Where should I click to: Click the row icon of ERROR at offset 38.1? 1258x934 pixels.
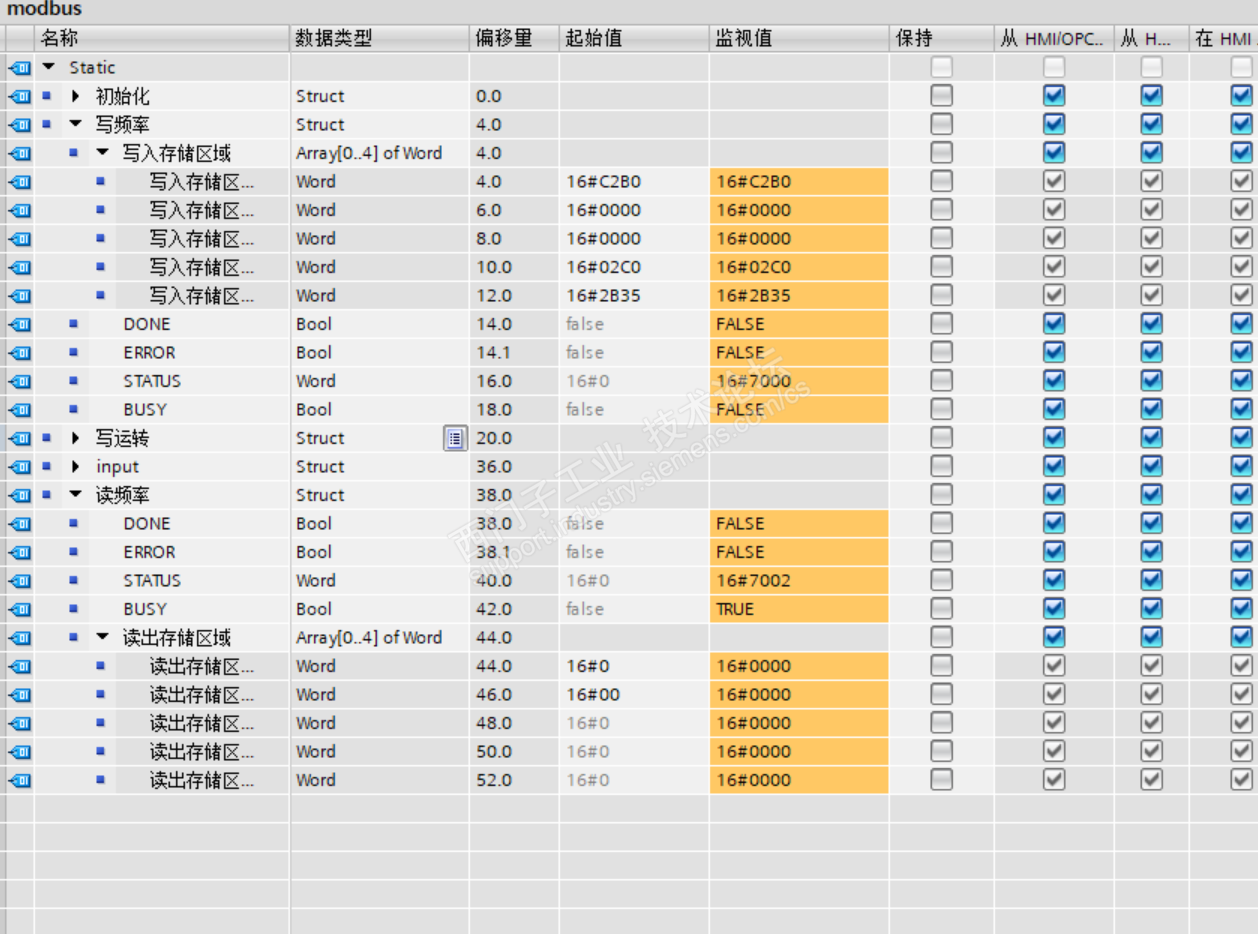pos(19,553)
